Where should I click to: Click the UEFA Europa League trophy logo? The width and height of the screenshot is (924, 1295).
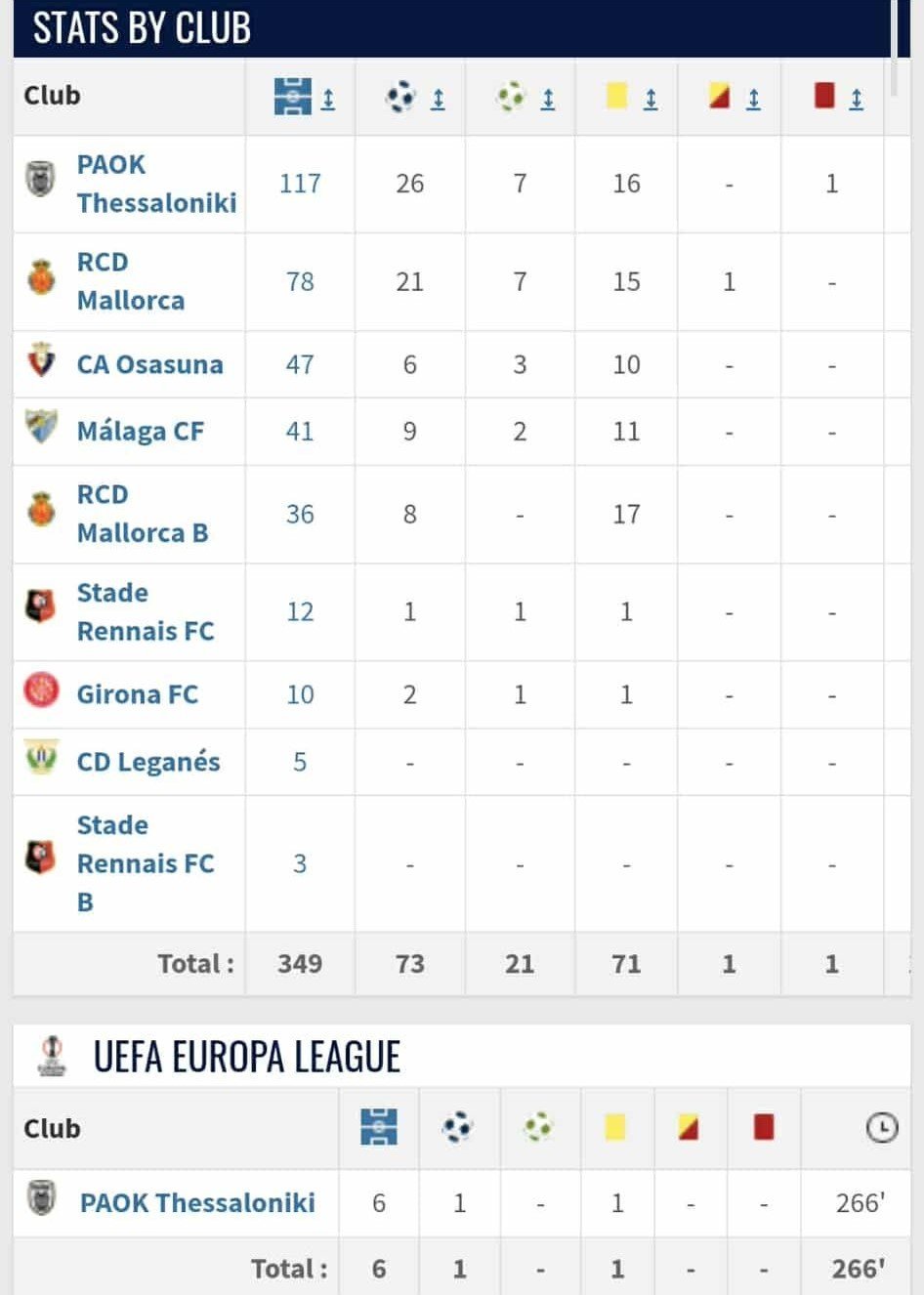pos(52,1056)
